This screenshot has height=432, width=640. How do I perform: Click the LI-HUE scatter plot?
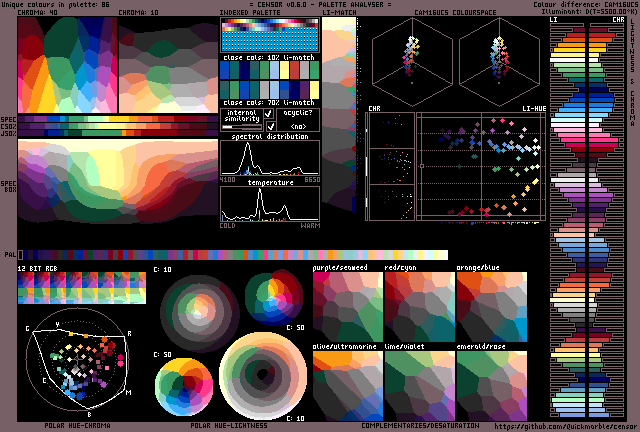(x=481, y=167)
